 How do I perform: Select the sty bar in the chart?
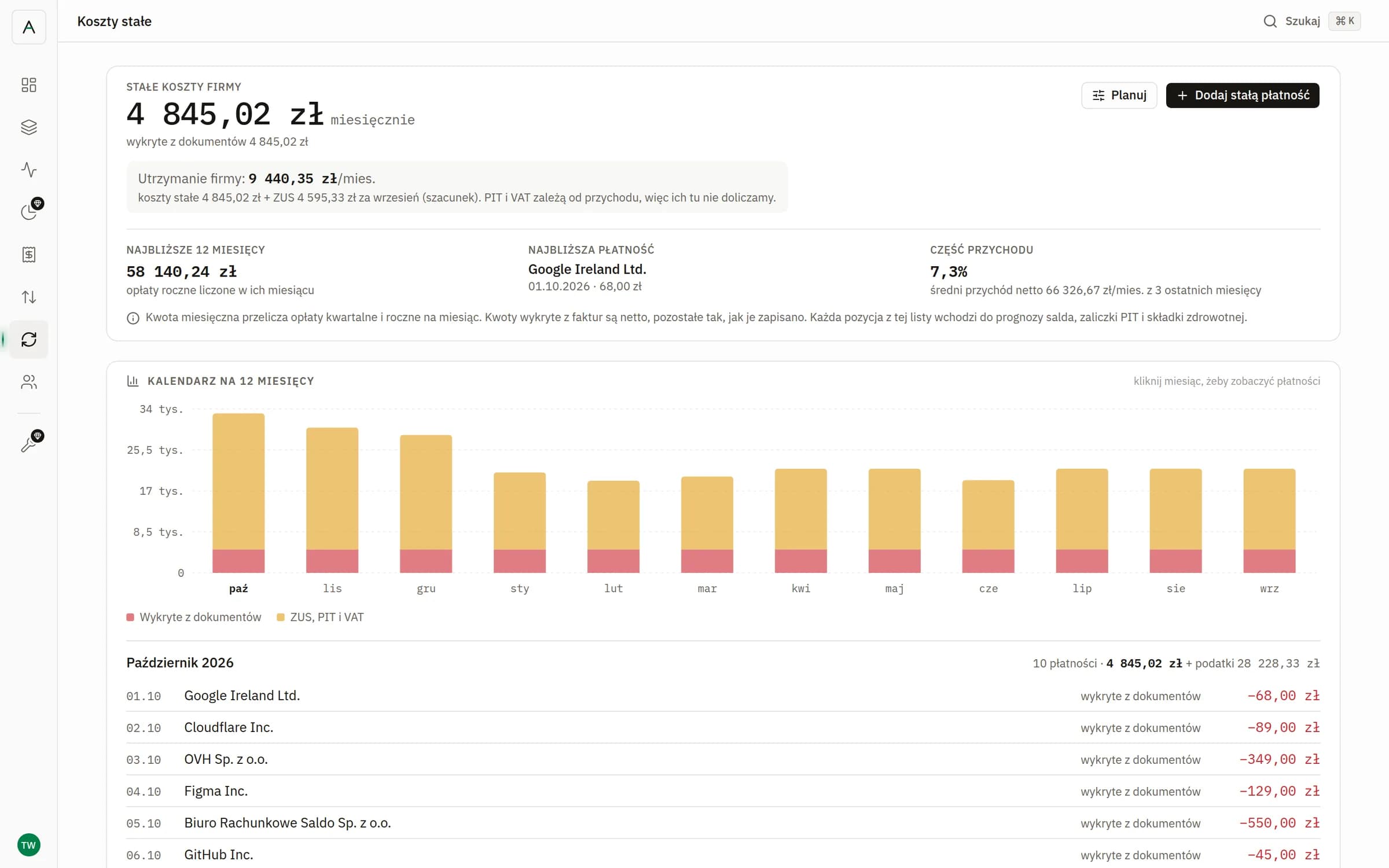pos(520,523)
